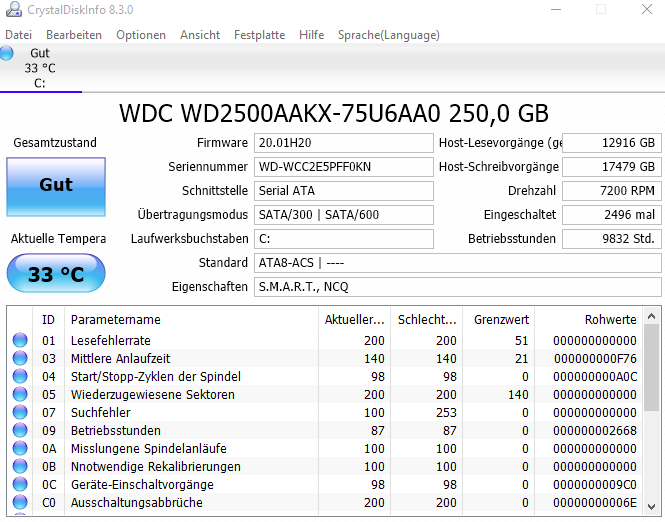Open the Optionen menu
665x522 pixels.
point(141,35)
